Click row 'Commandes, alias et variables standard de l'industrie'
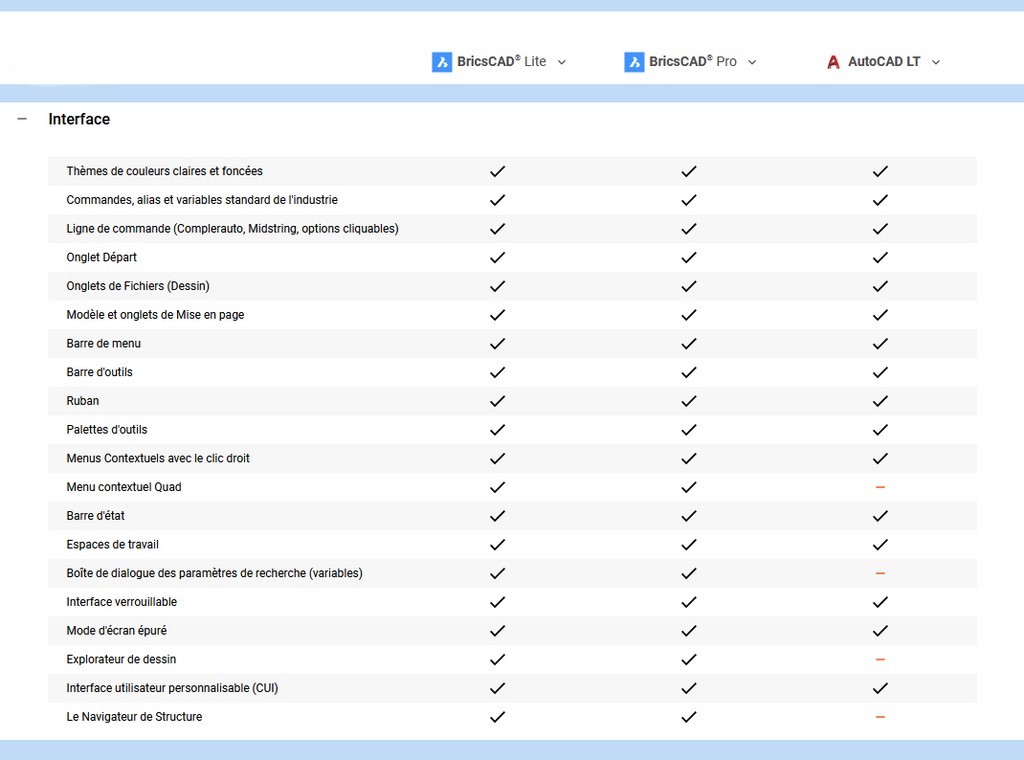 pyautogui.click(x=512, y=200)
